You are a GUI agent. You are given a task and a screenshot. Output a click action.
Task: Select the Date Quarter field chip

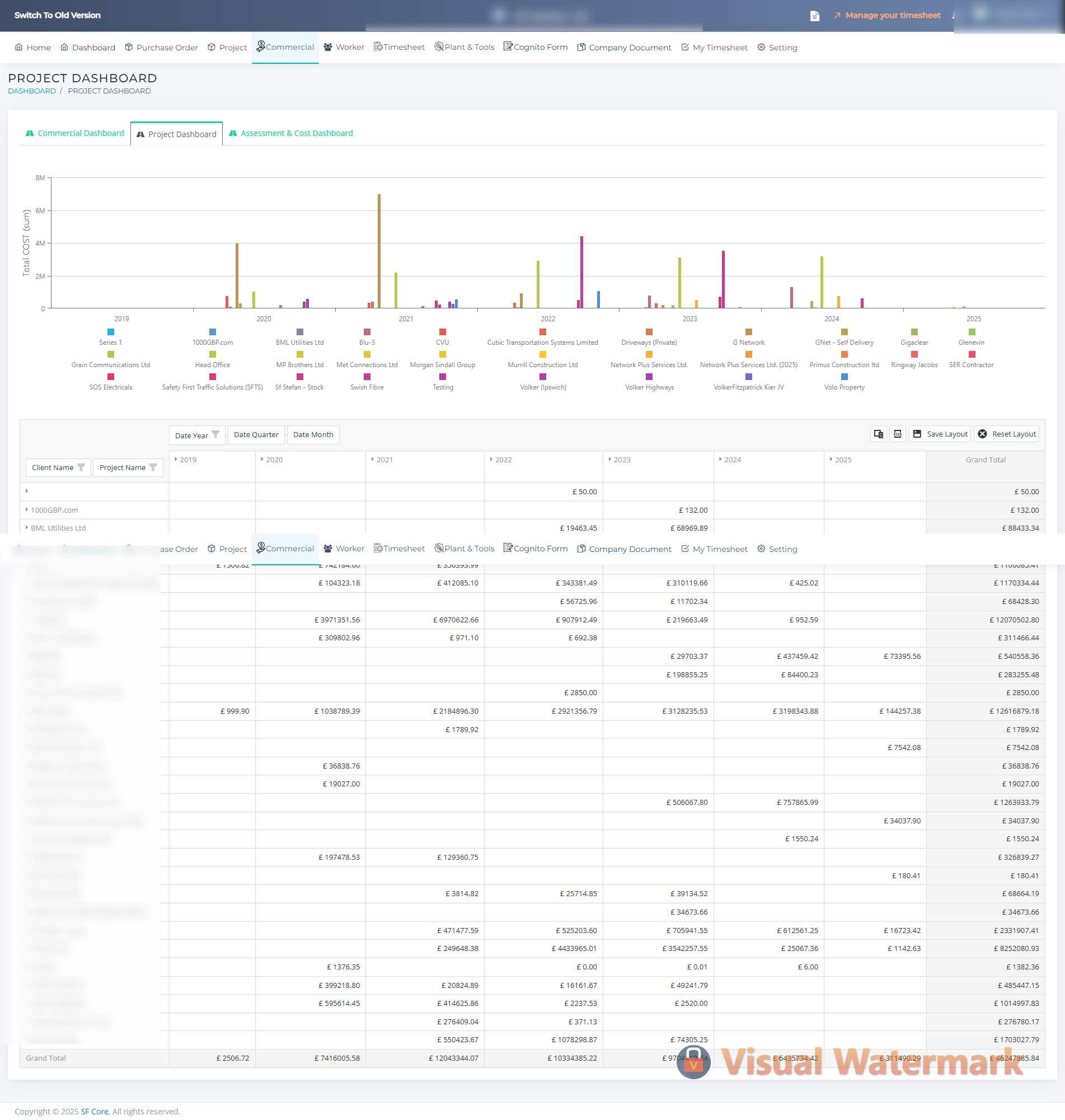tap(256, 434)
